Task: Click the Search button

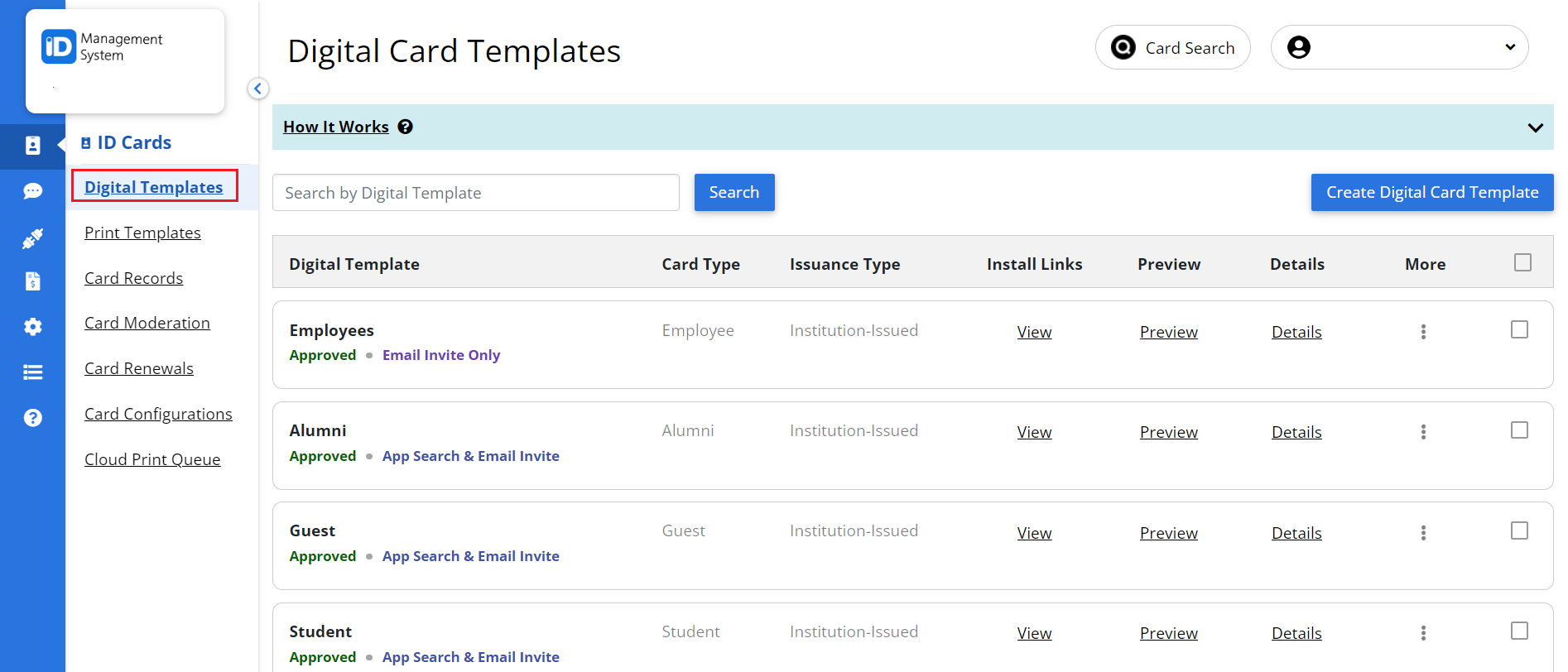Action: (734, 192)
